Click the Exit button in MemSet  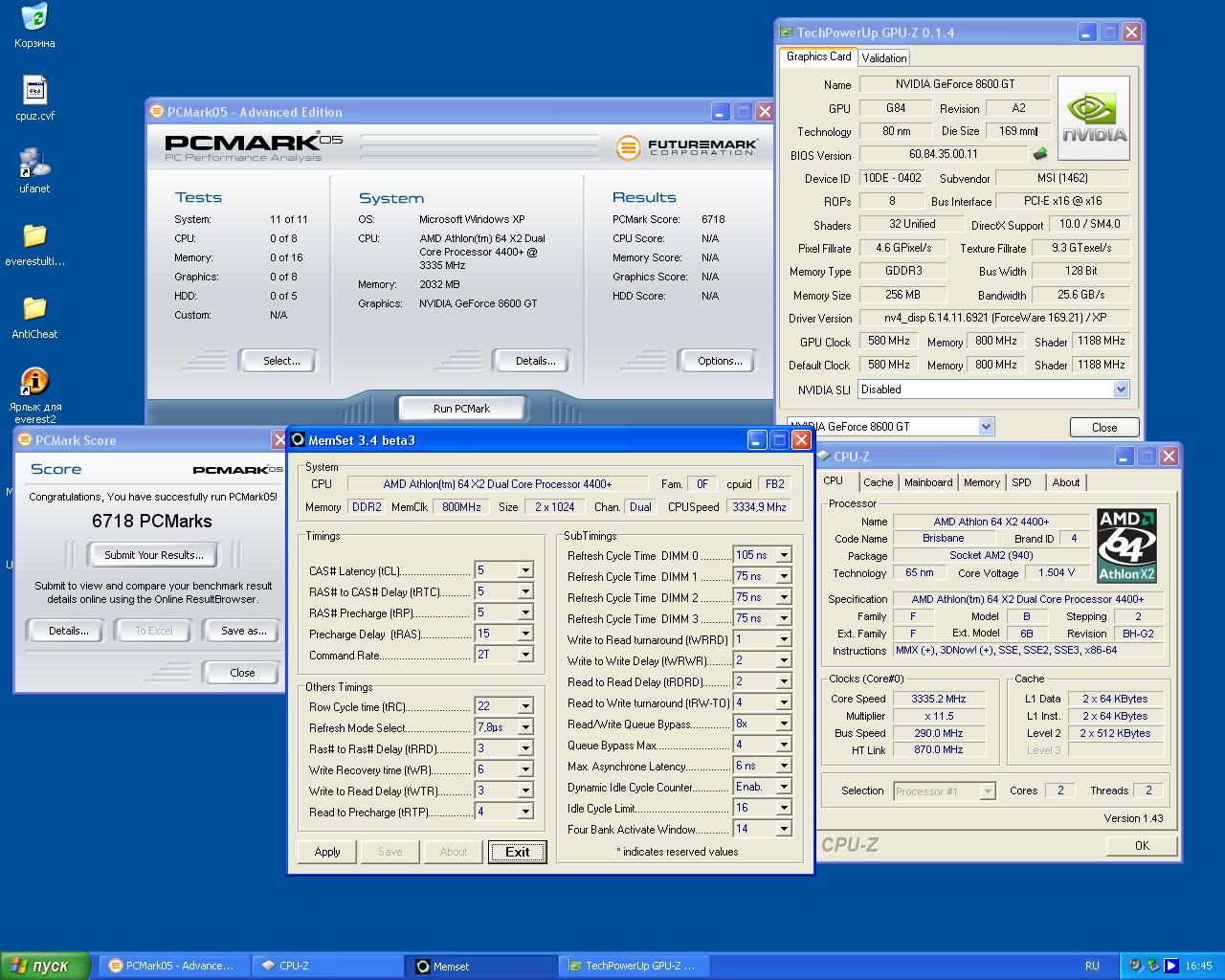coord(517,852)
